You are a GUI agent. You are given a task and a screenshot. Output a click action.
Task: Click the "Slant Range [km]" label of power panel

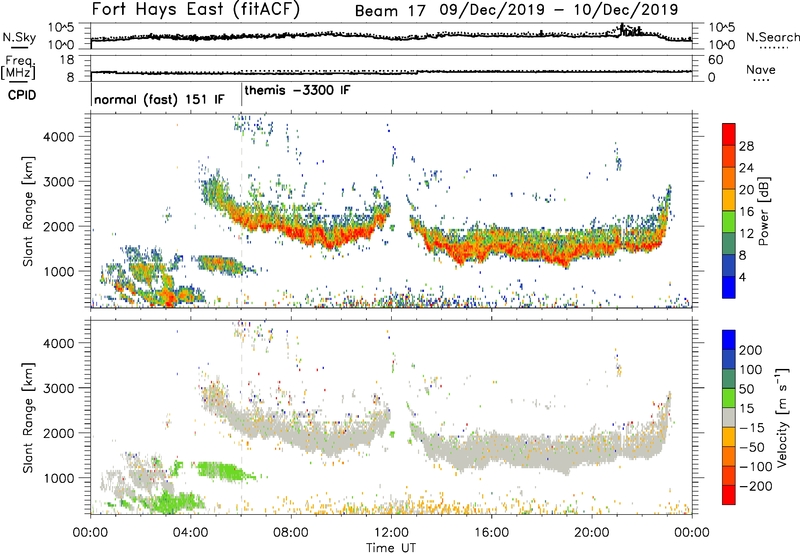pyautogui.click(x=28, y=211)
